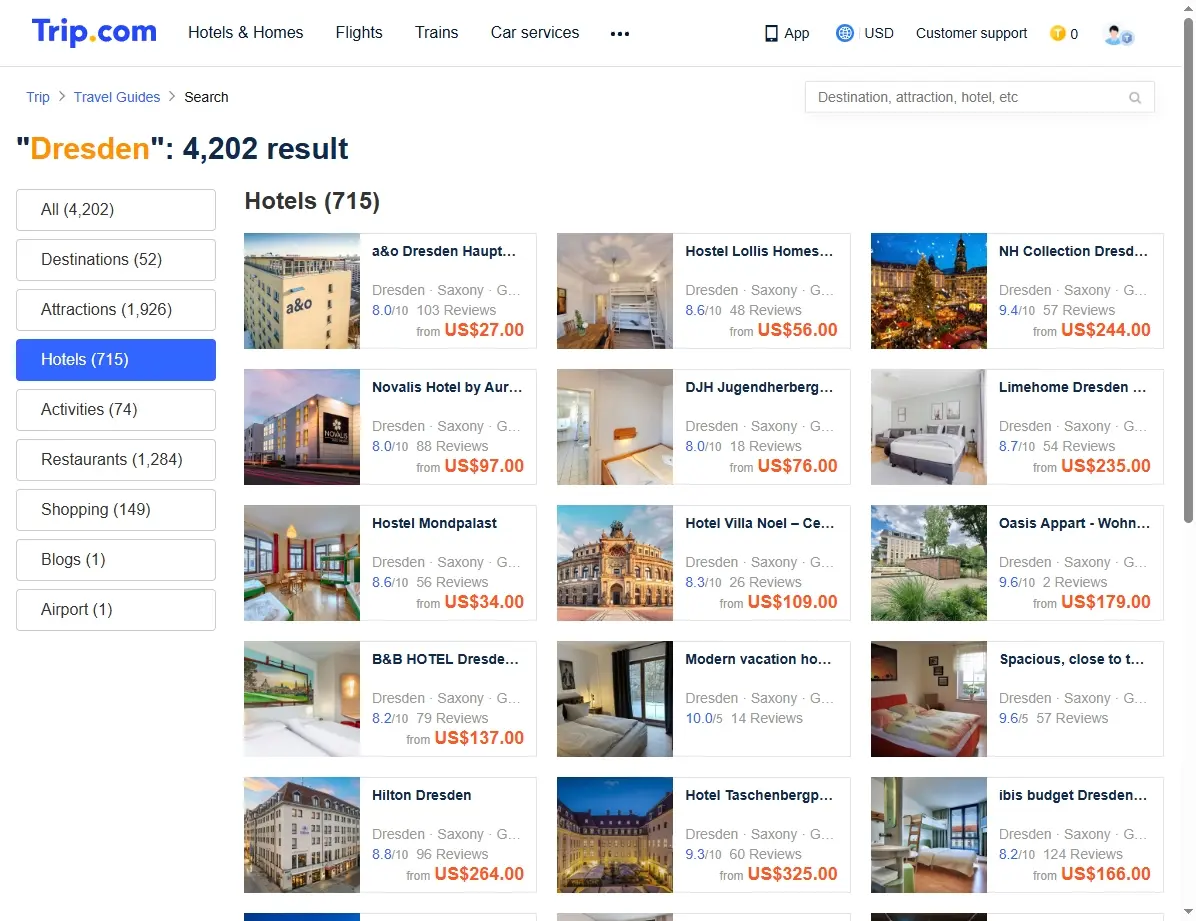Open ibis budget Dresden photo
This screenshot has width=1196, height=921.
(928, 835)
